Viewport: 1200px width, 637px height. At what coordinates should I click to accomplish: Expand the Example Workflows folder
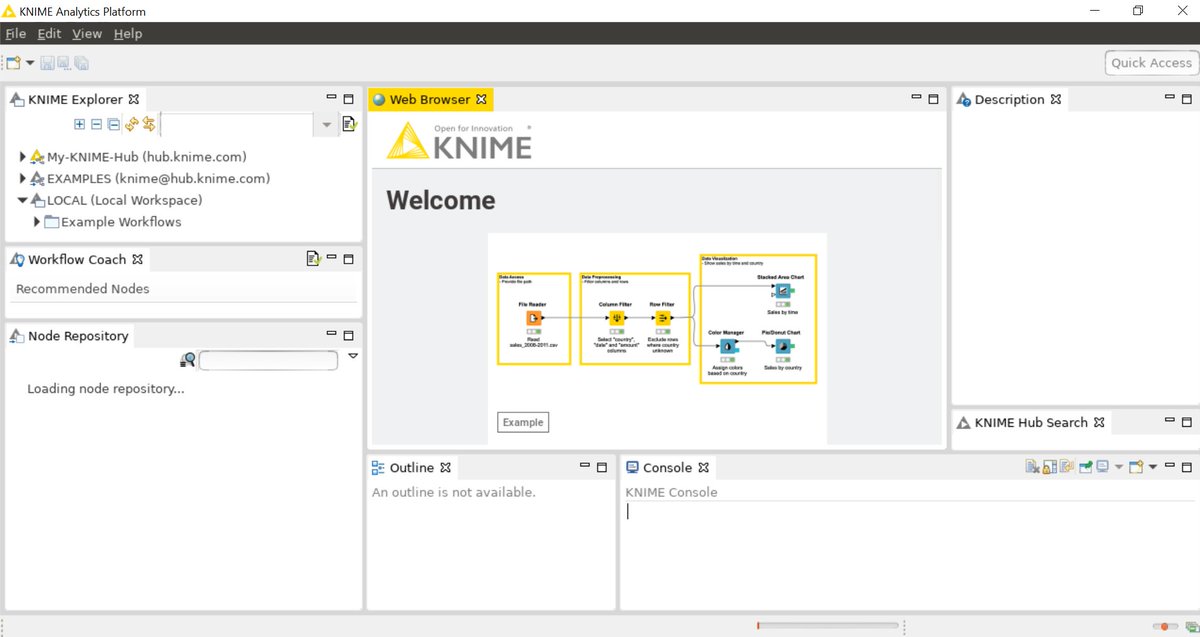37,222
